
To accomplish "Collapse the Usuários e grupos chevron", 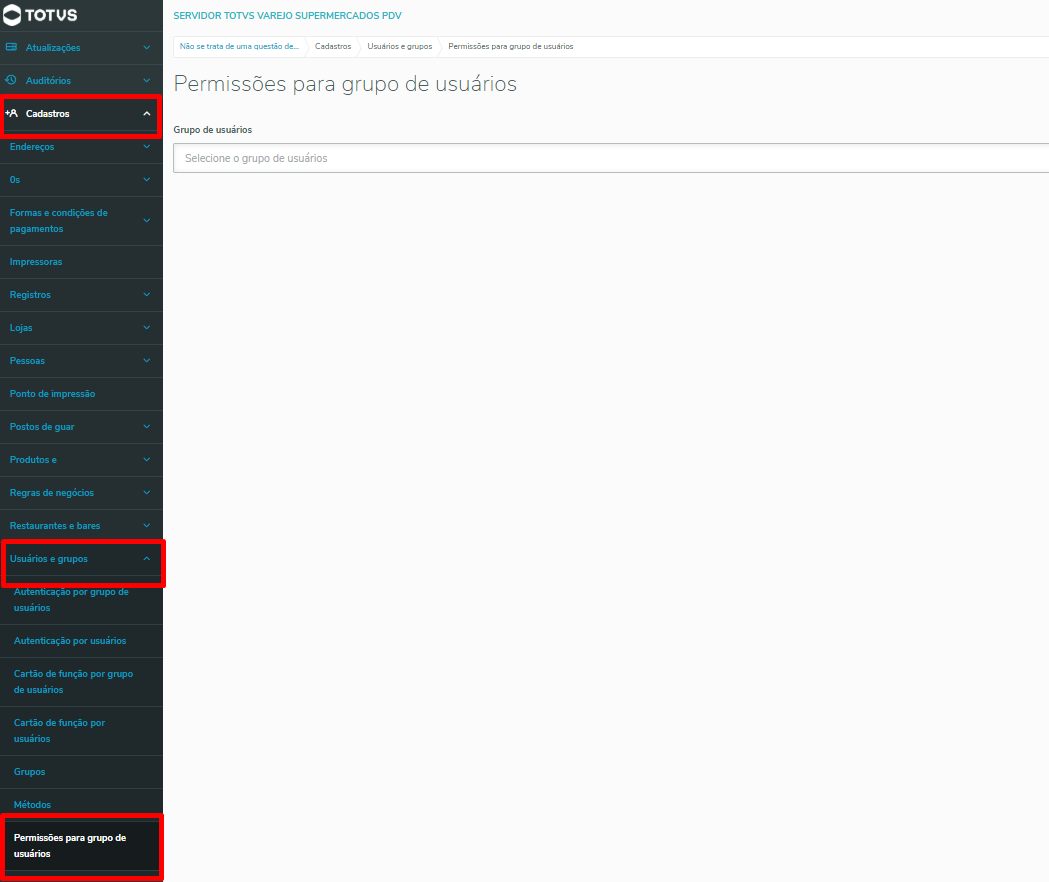I will tap(147, 558).
